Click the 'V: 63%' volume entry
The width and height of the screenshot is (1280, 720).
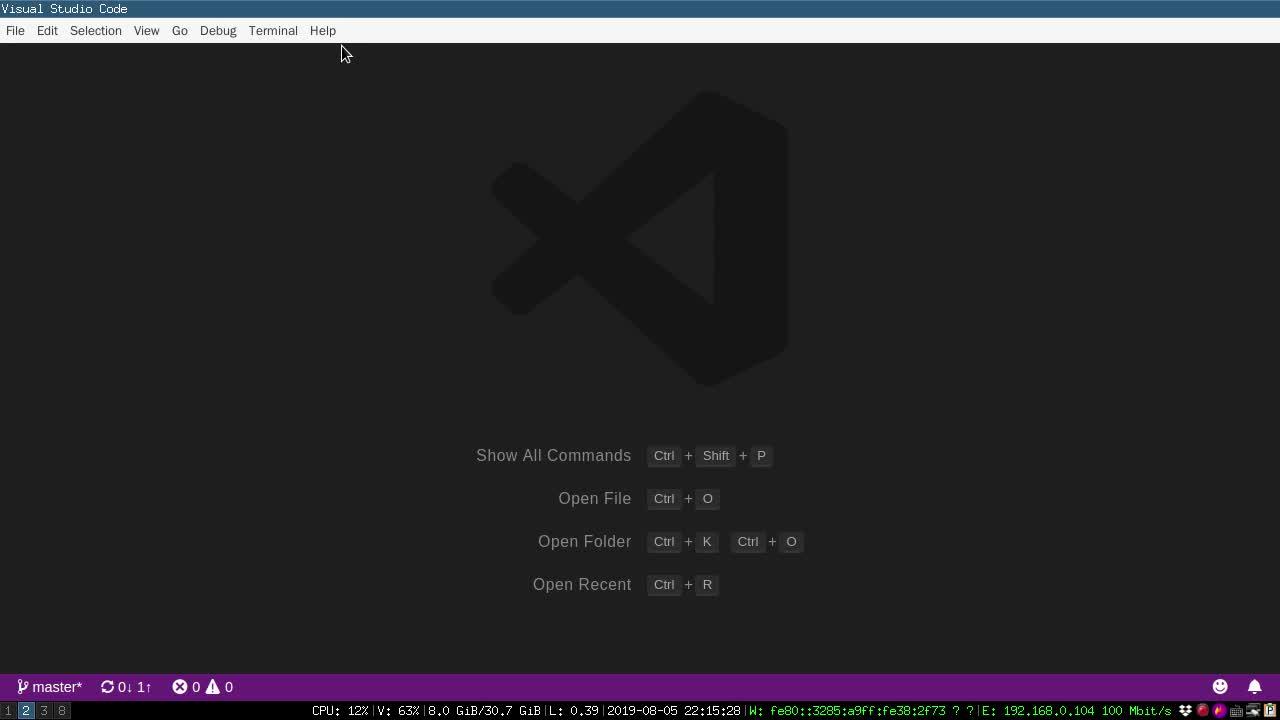click(398, 711)
